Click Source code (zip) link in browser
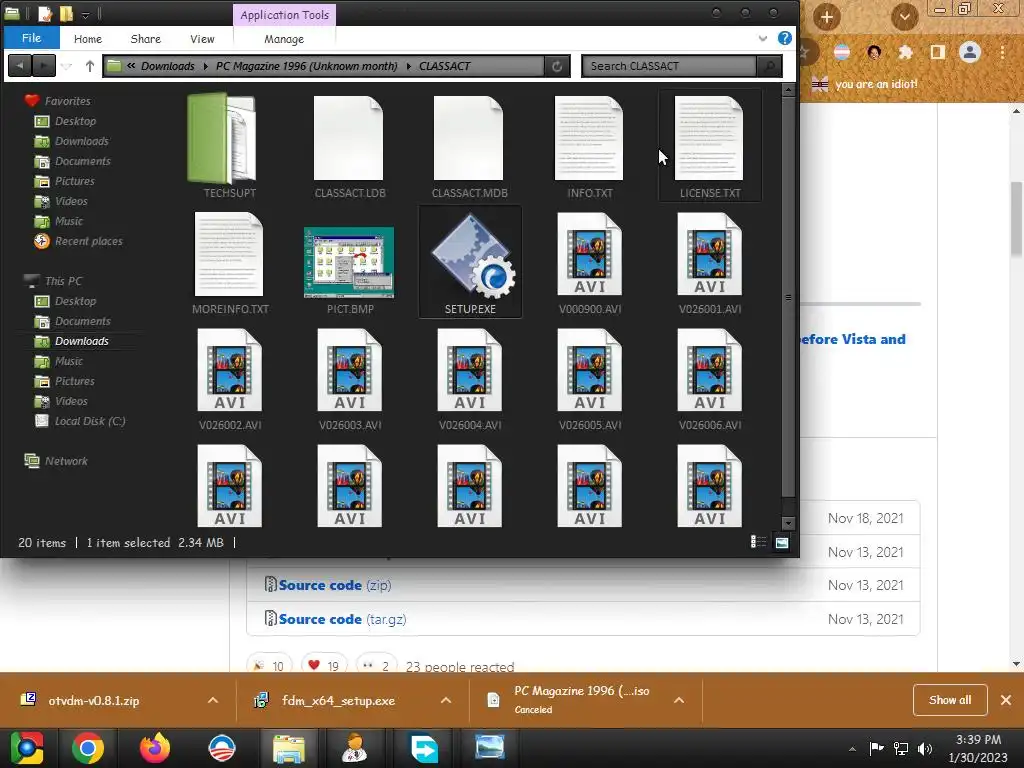Screen dimensions: 1024x768 click(334, 585)
